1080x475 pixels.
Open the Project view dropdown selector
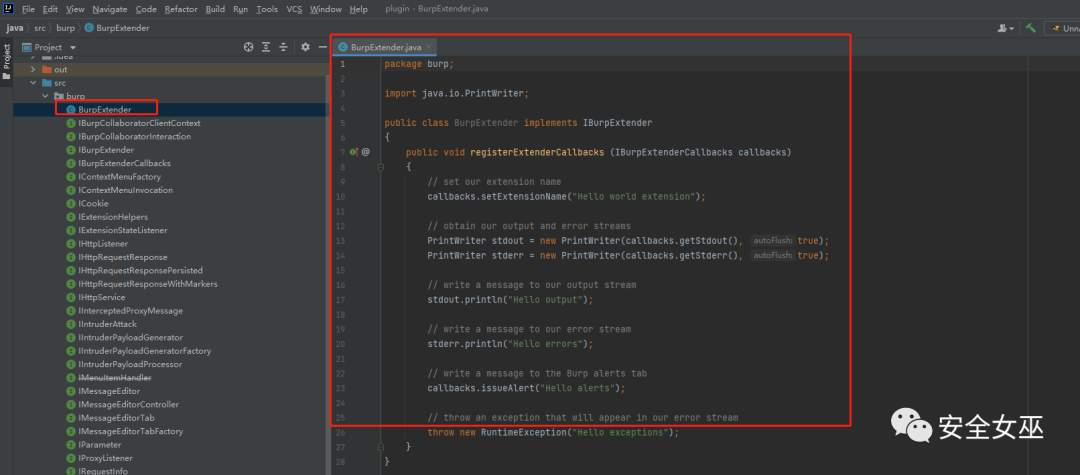click(73, 47)
